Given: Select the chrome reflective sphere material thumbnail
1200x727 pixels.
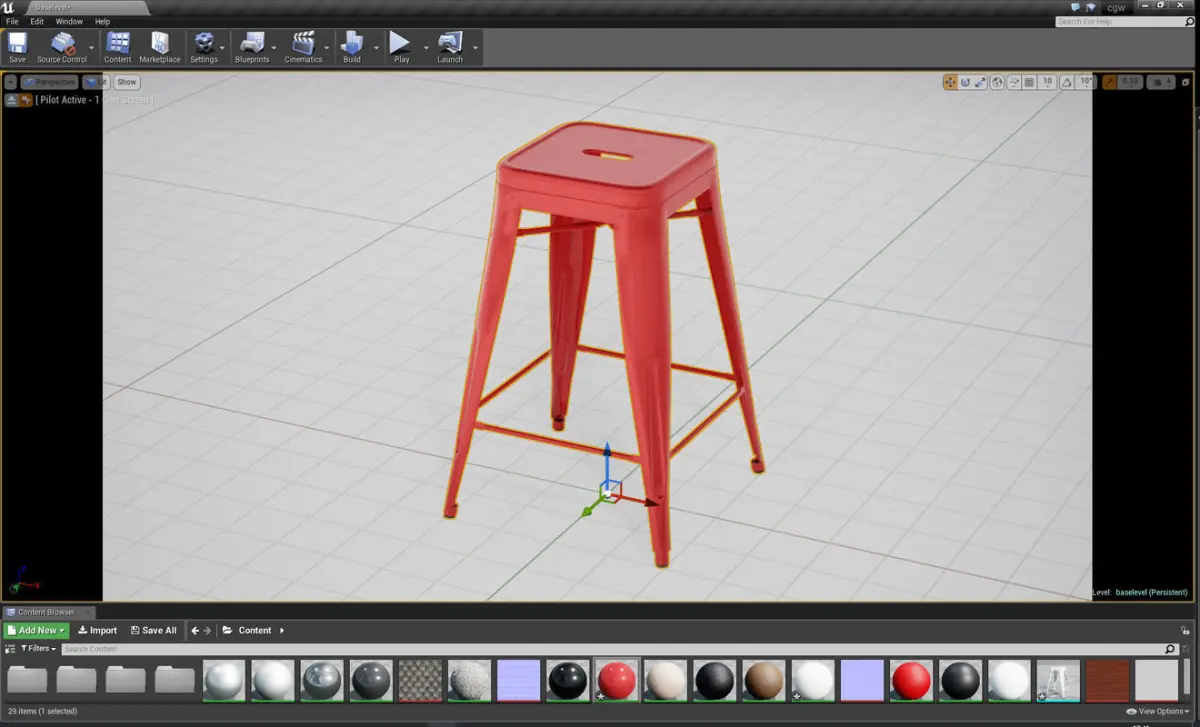Looking at the screenshot, I should click(x=322, y=680).
